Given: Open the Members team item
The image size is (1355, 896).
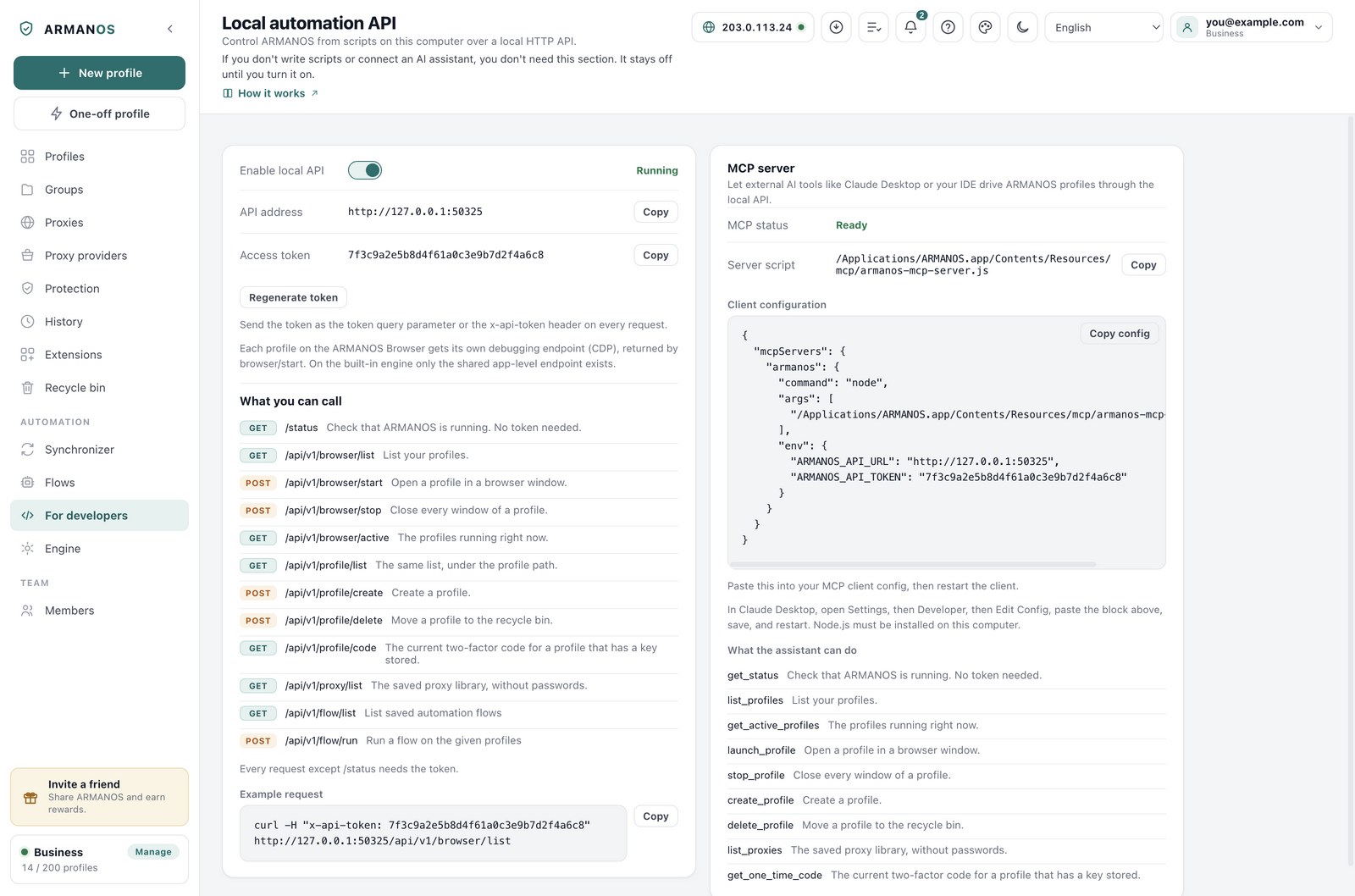Looking at the screenshot, I should 99,611.
